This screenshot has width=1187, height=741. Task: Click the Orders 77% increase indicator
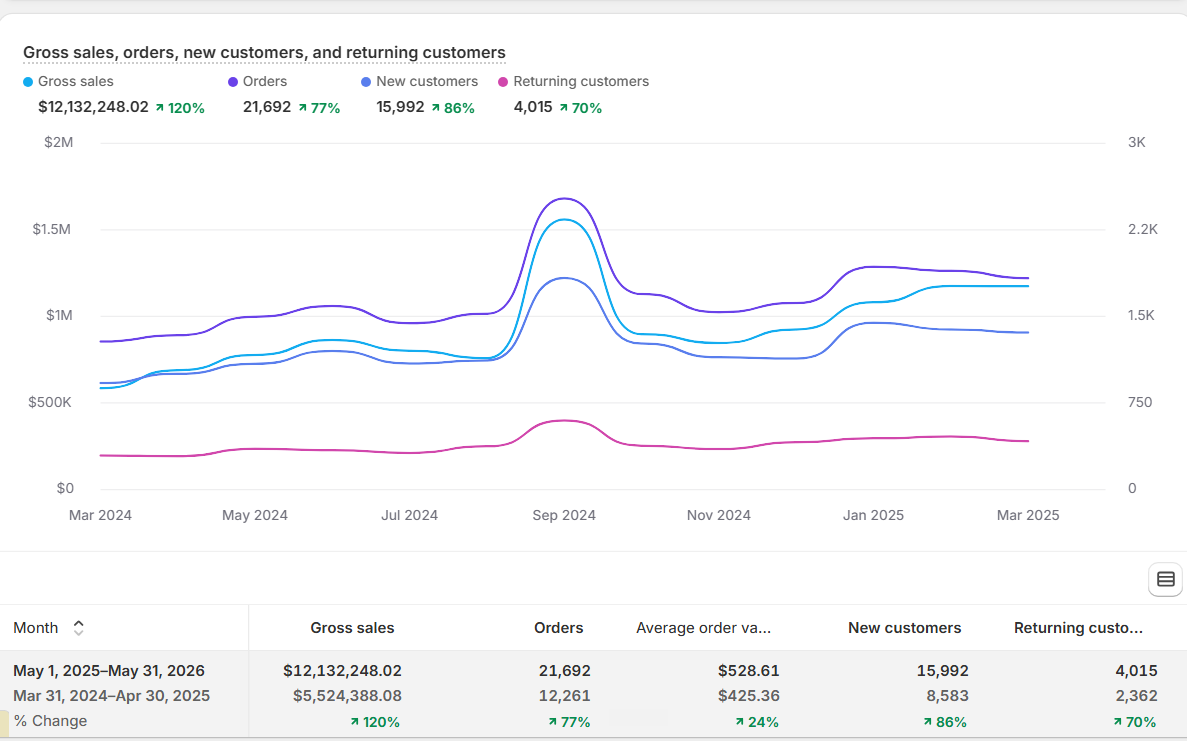point(319,108)
